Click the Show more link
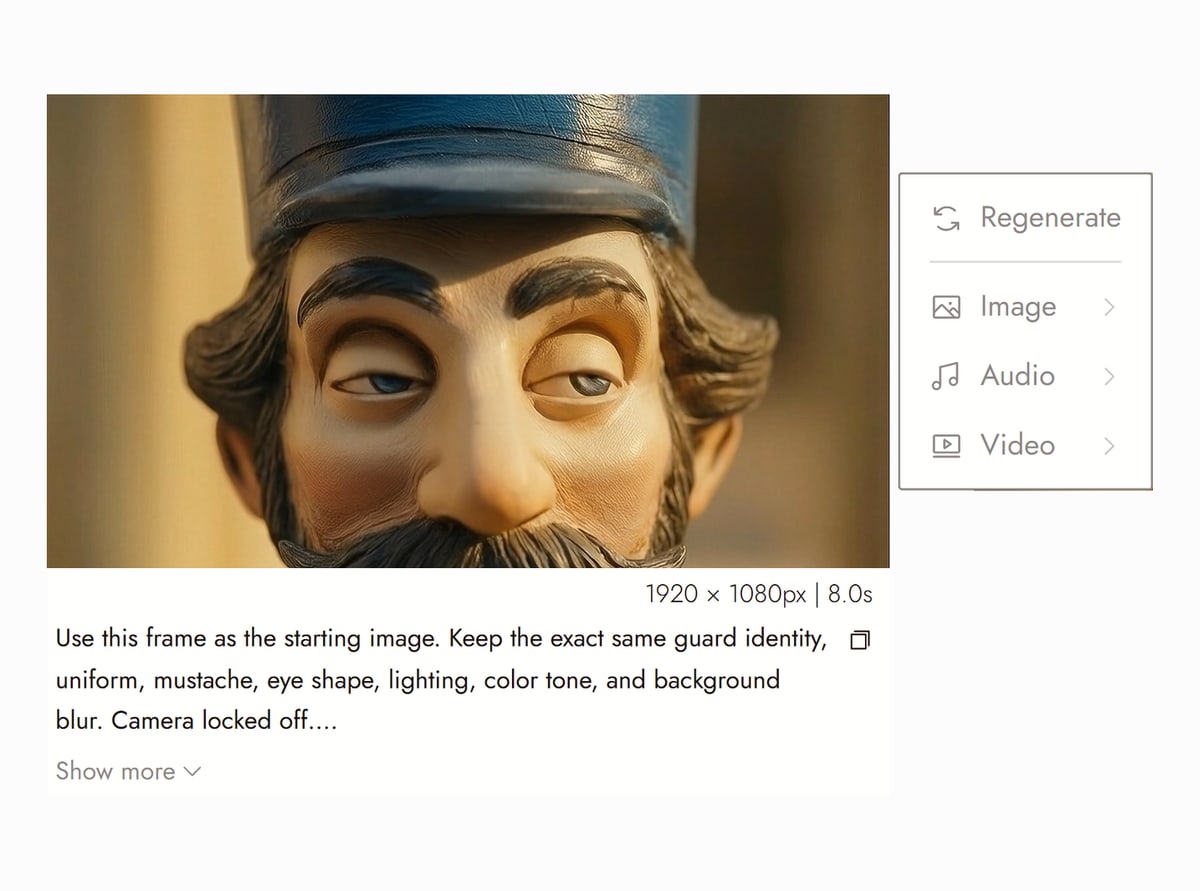The image size is (1200, 891). click(x=128, y=771)
